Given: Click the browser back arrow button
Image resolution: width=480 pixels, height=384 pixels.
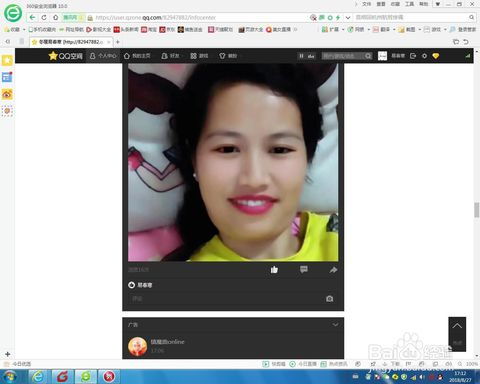Looking at the screenshot, I should 32,17.
